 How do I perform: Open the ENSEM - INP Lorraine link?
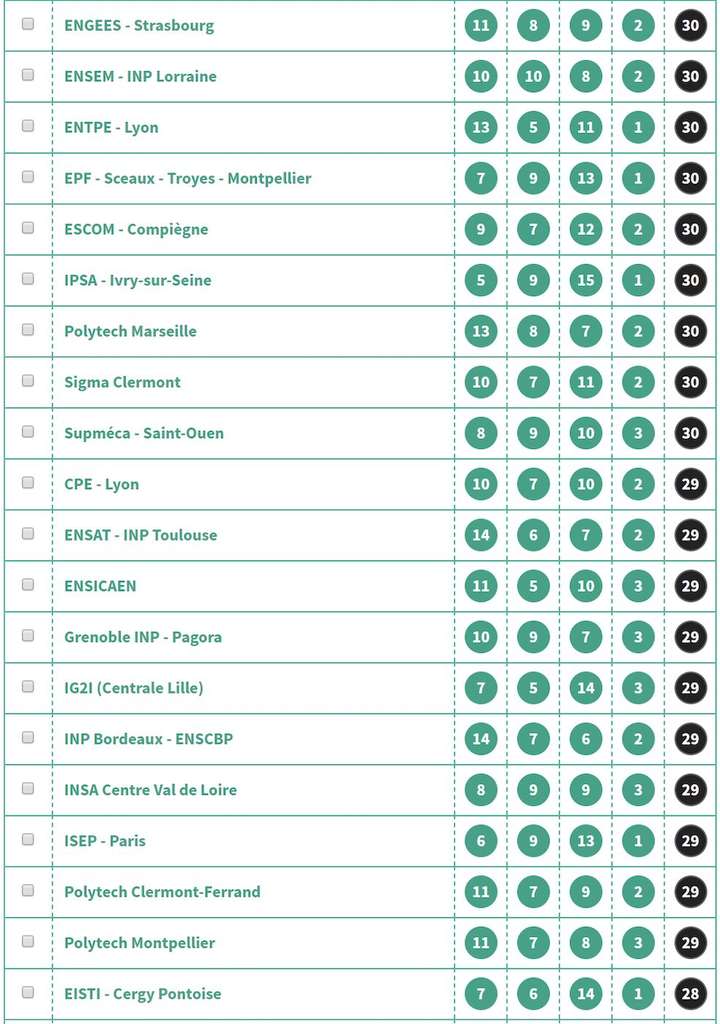(x=140, y=76)
